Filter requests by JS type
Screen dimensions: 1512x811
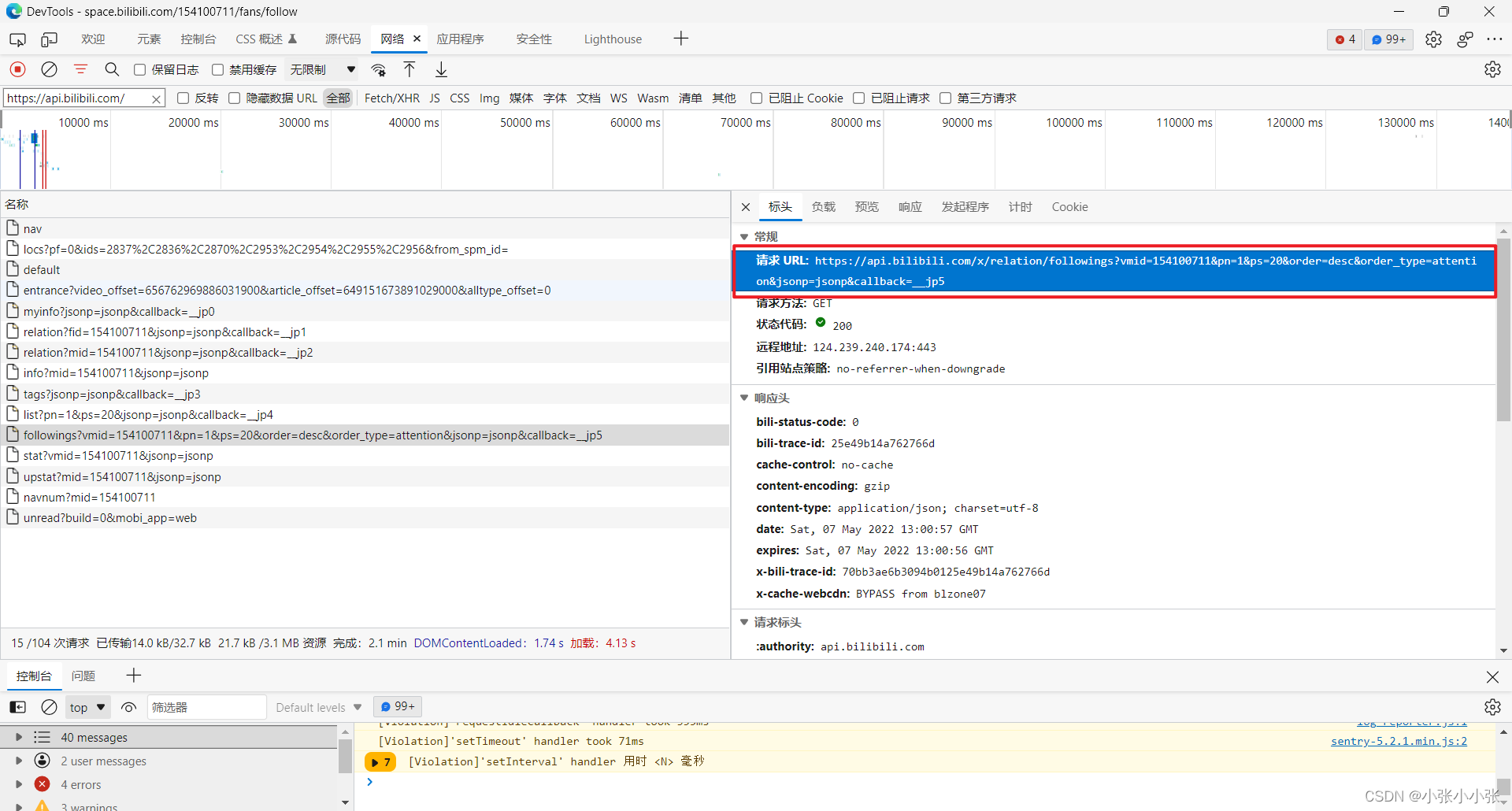pyautogui.click(x=435, y=98)
